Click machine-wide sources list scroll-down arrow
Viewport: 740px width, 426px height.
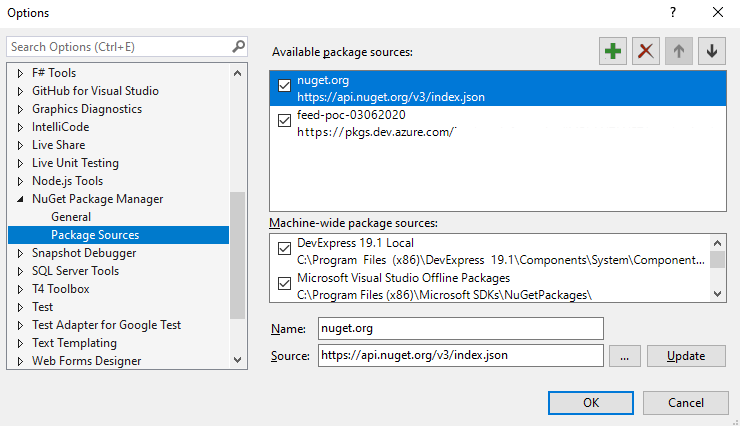click(x=717, y=294)
